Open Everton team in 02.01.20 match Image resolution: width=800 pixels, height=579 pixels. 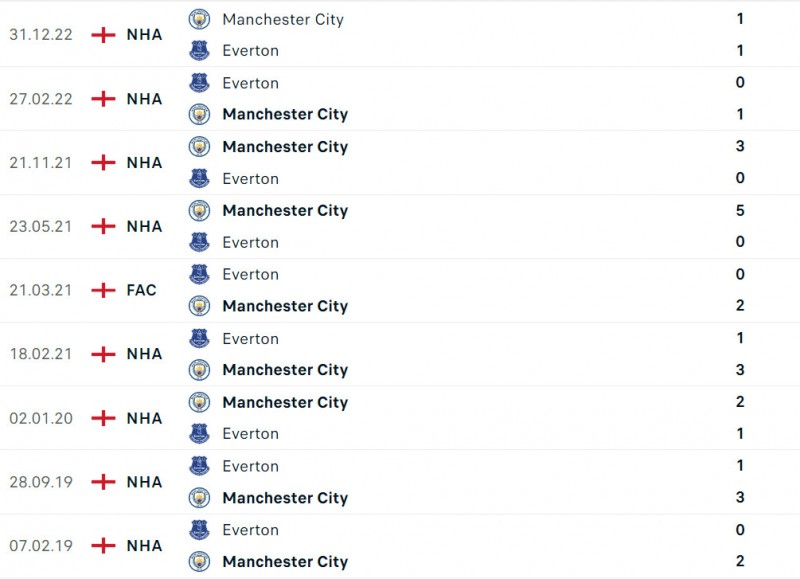(250, 434)
